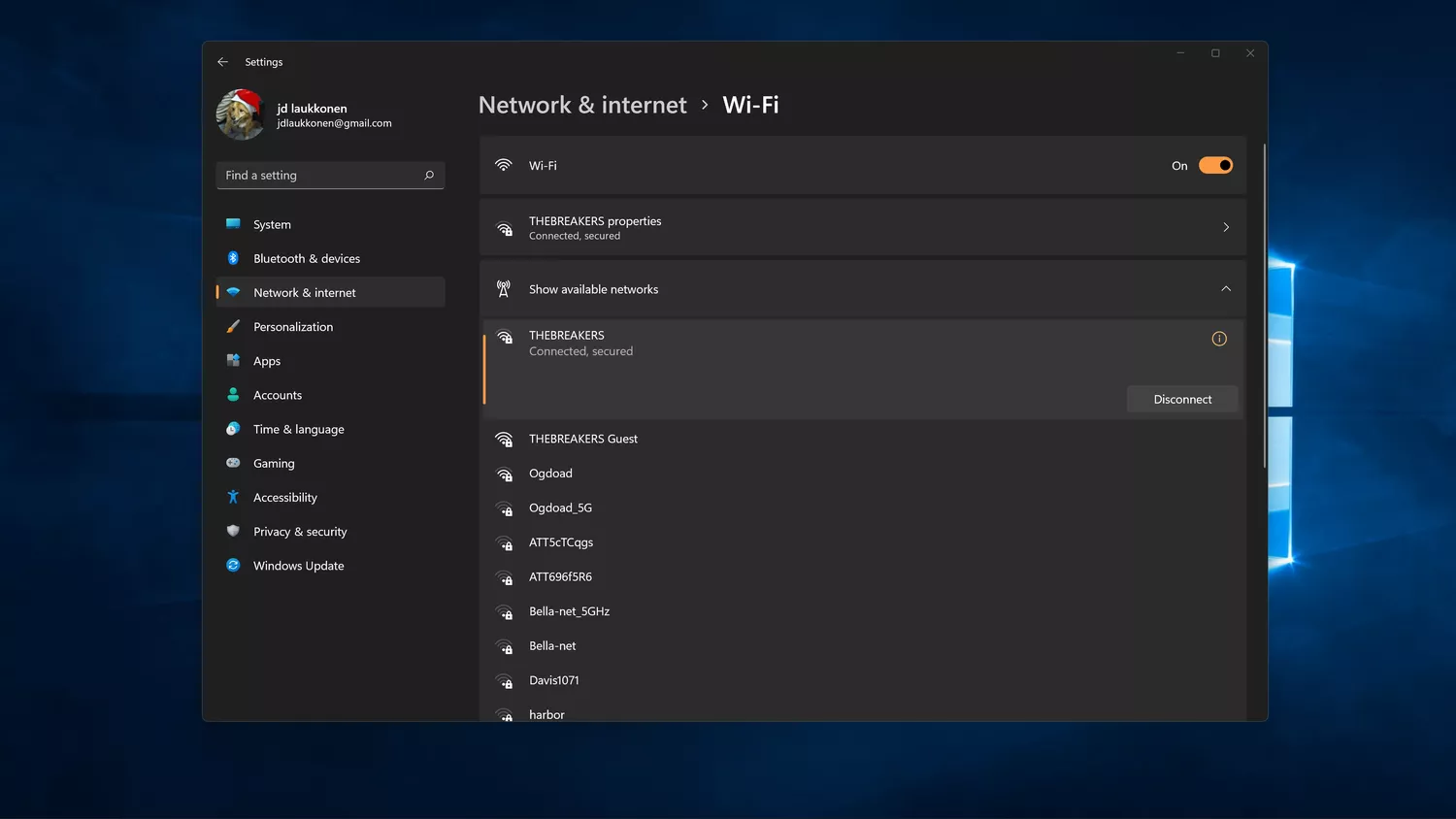The image size is (1456, 819).
Task: Select the Bella-net network name
Action: point(552,646)
